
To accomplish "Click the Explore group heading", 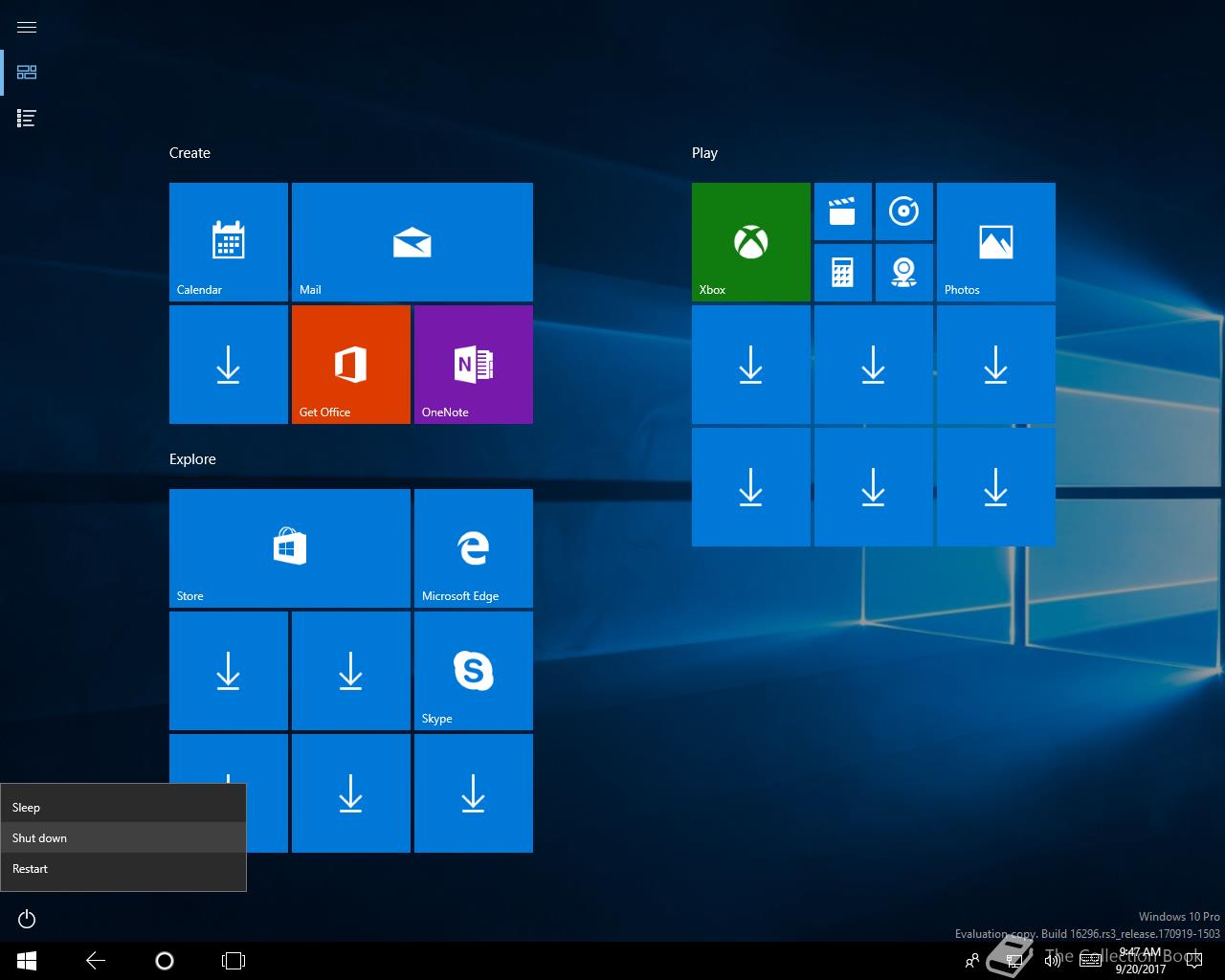I will pyautogui.click(x=192, y=459).
